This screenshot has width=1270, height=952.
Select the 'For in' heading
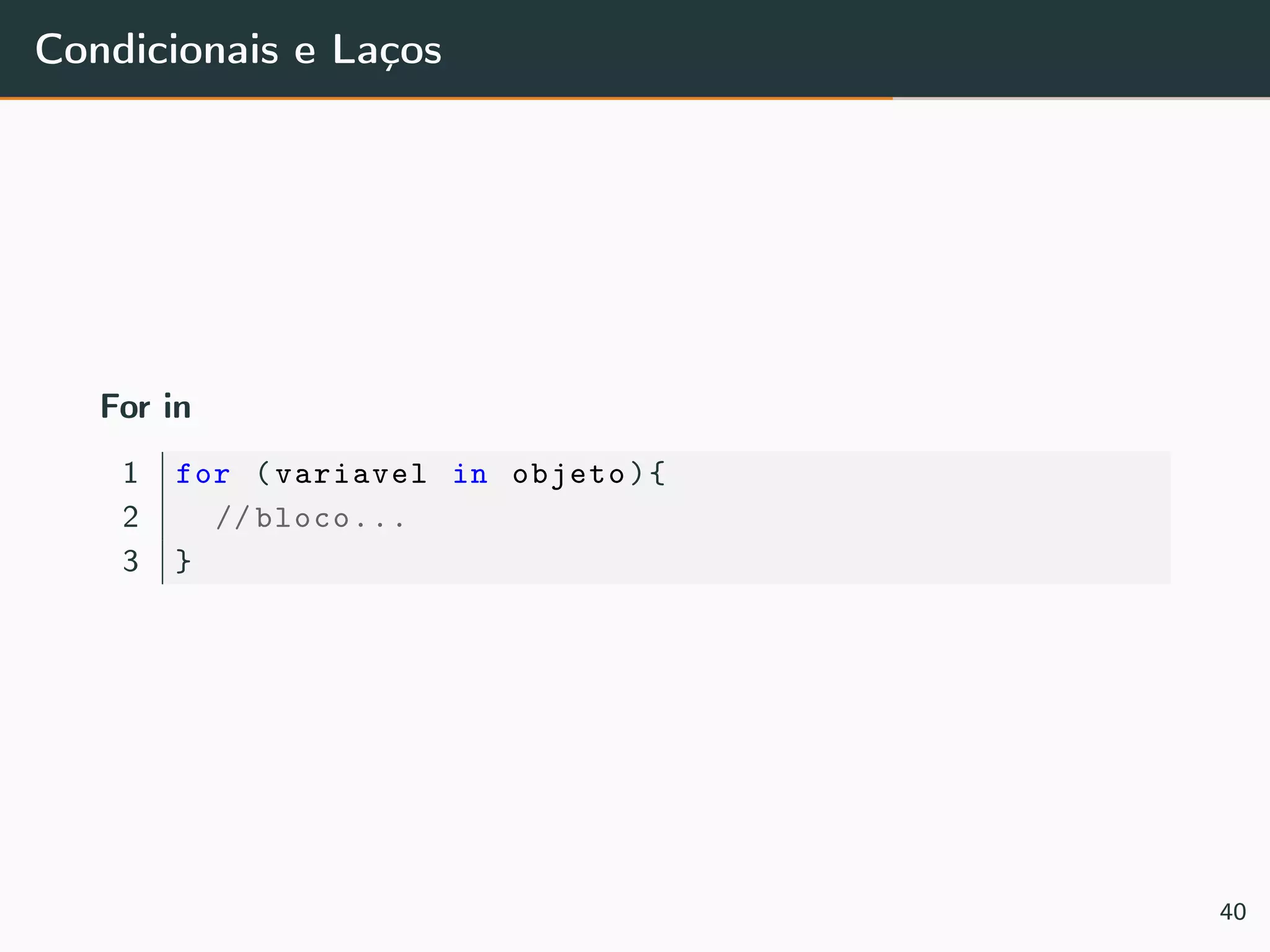(146, 407)
